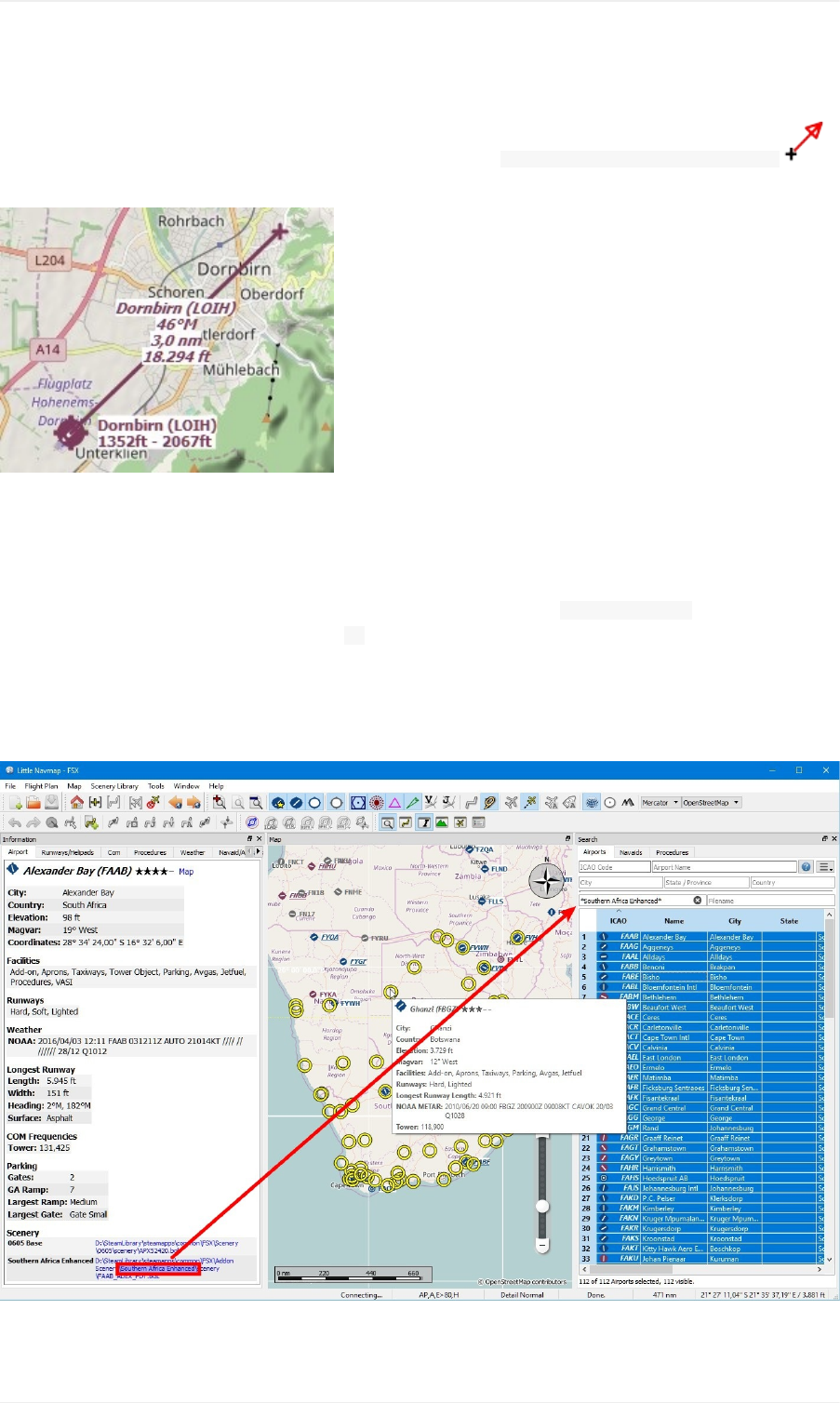
Task: Open the File menu
Action: click(10, 786)
